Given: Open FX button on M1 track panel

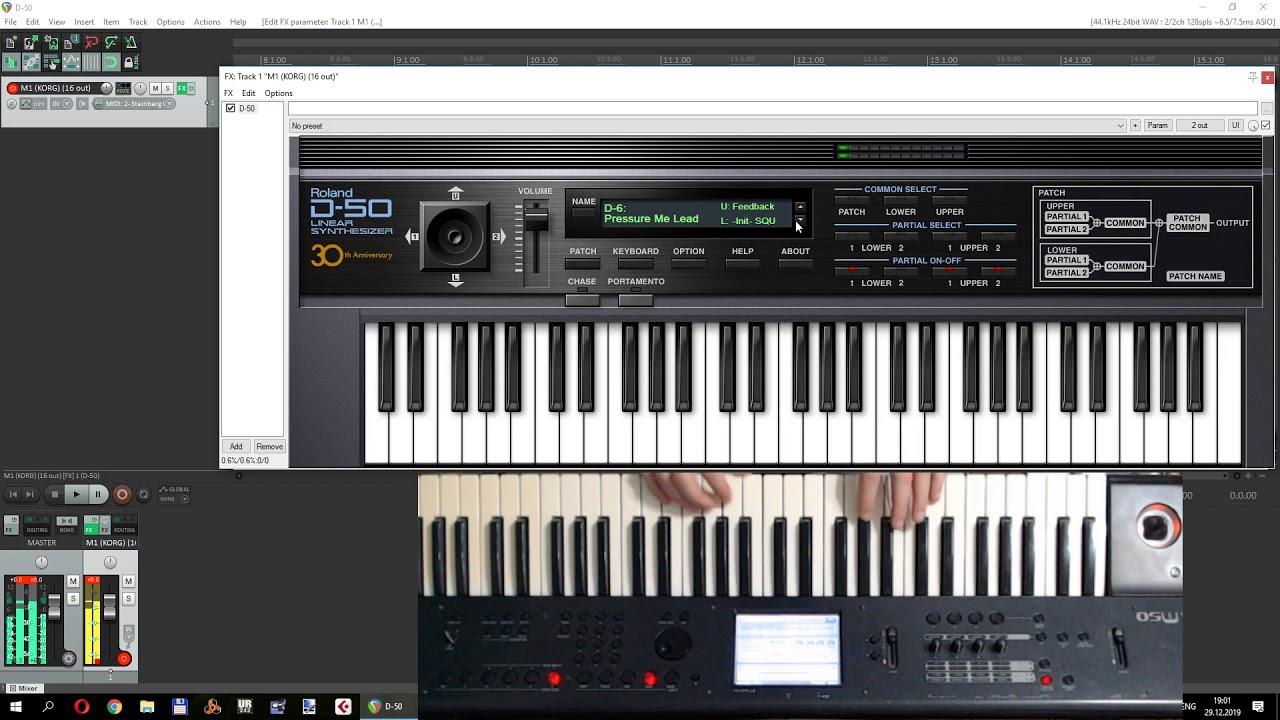Looking at the screenshot, I should (182, 88).
